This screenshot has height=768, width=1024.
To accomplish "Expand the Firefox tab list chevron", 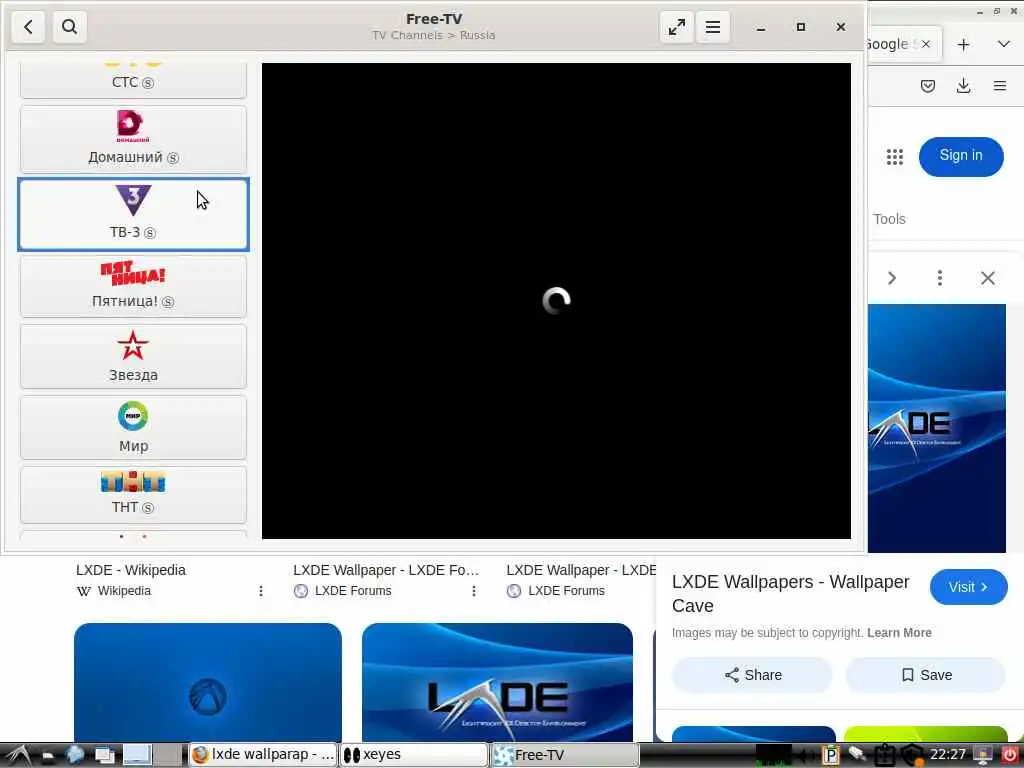I will pyautogui.click(x=1004, y=44).
